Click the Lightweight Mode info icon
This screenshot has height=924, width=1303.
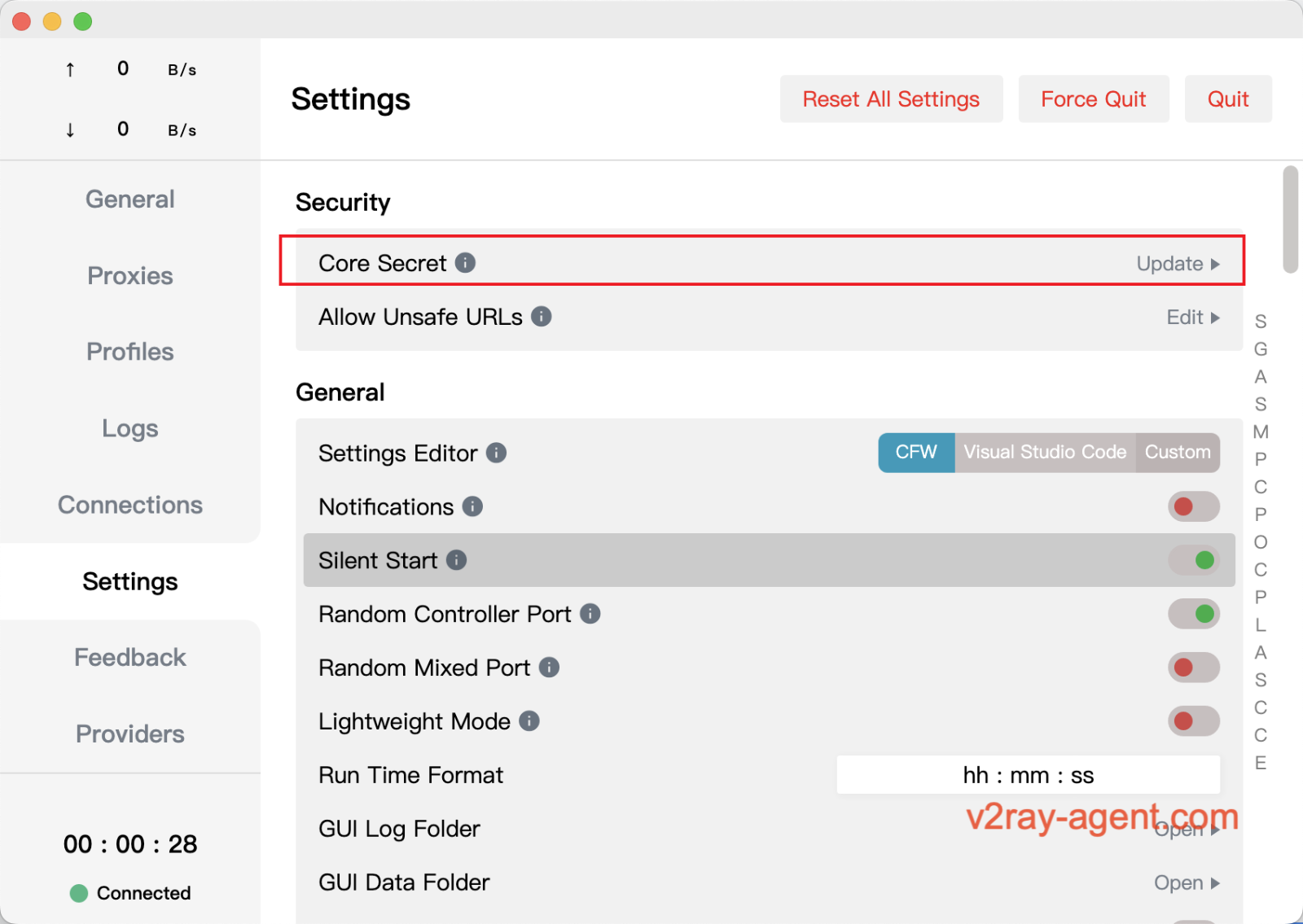tap(529, 721)
